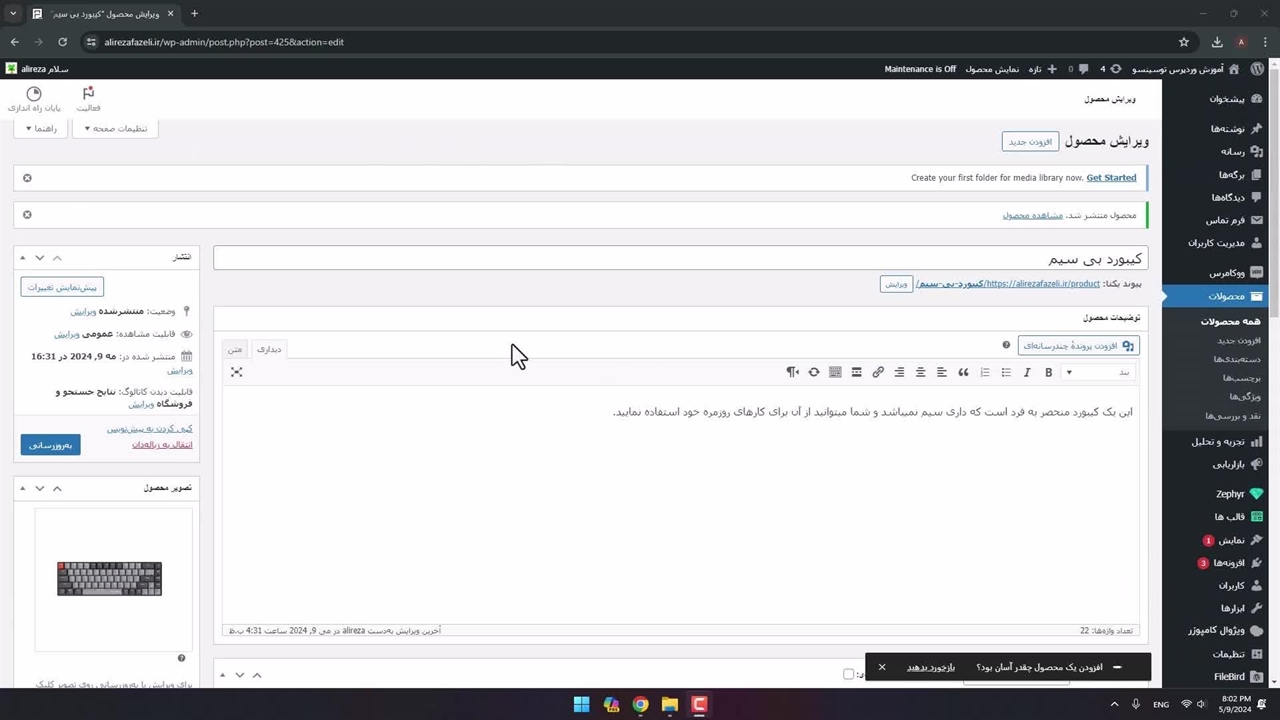Switch to the Text (متن) editor tab
The width and height of the screenshot is (1280, 720).
235,349
